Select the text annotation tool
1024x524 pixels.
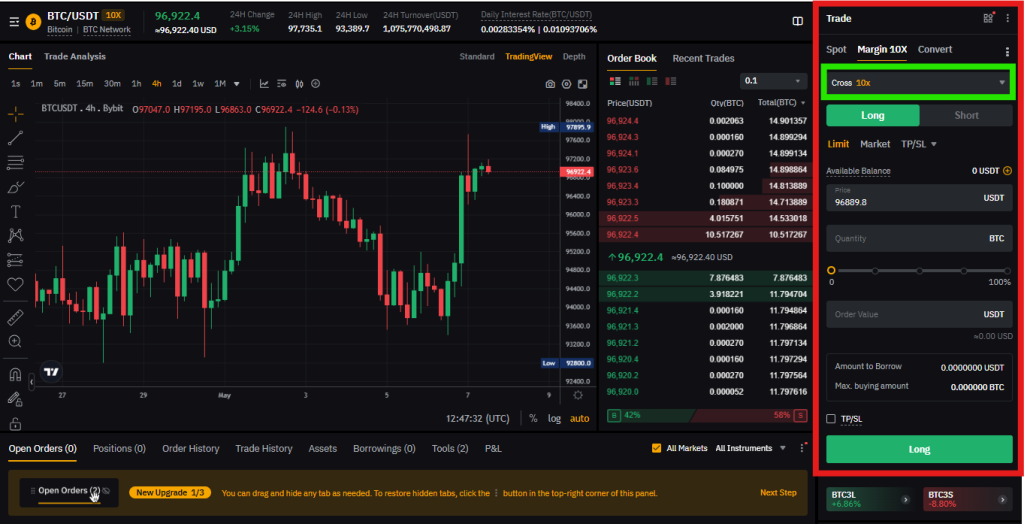tap(16, 211)
